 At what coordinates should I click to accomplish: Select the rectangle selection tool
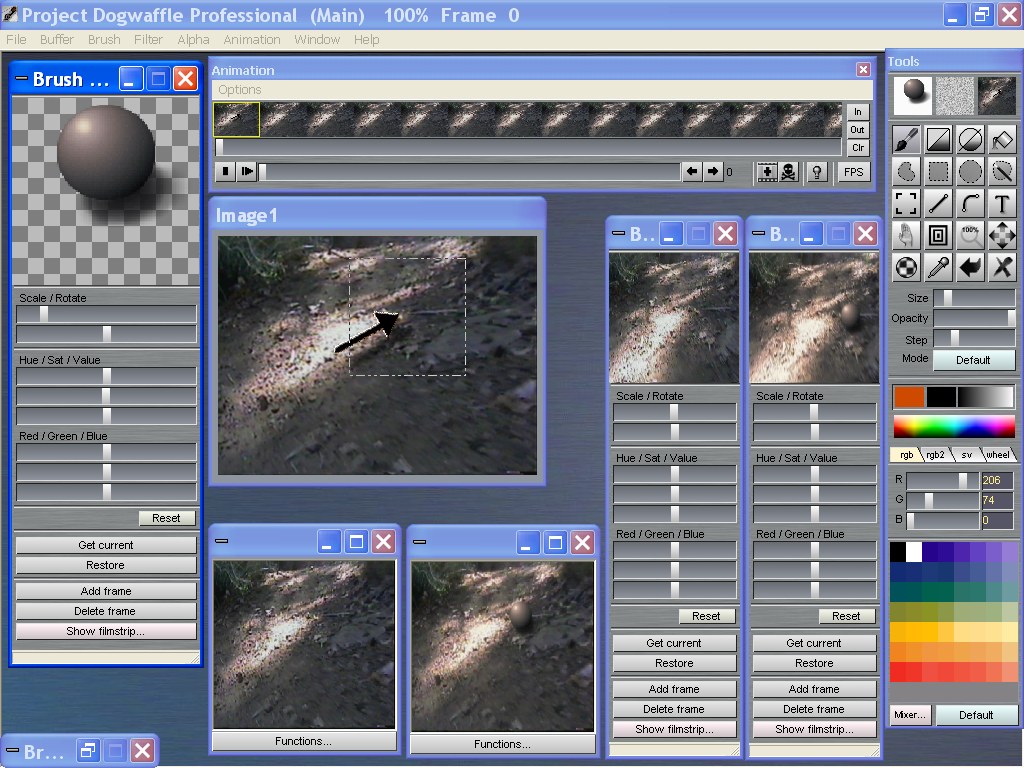coord(938,172)
